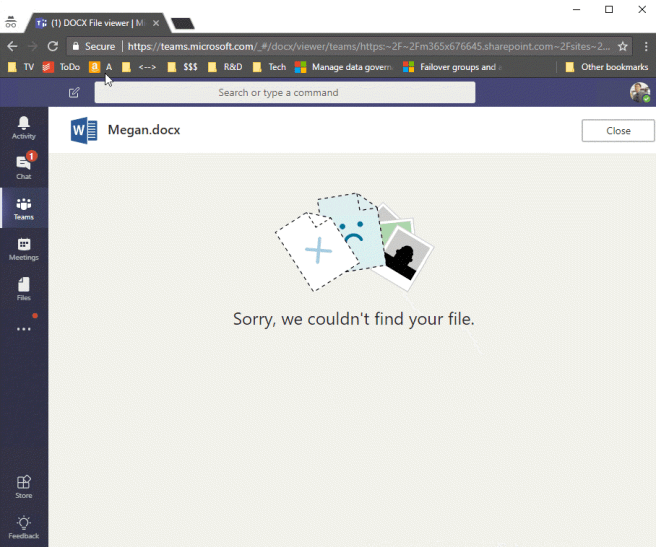Click the Word icon beside Megan.docx
The image size is (656, 547).
click(84, 131)
